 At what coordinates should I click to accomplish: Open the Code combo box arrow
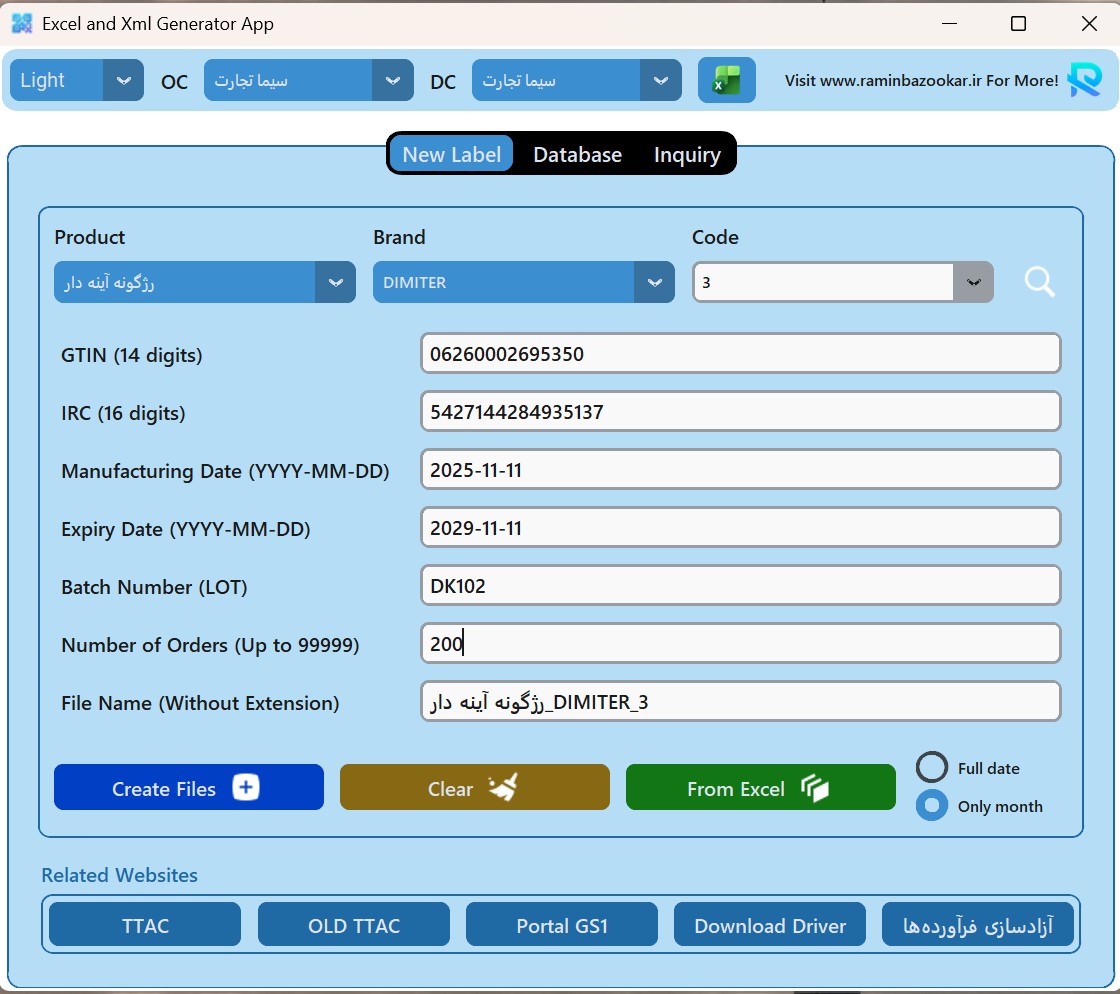(973, 283)
